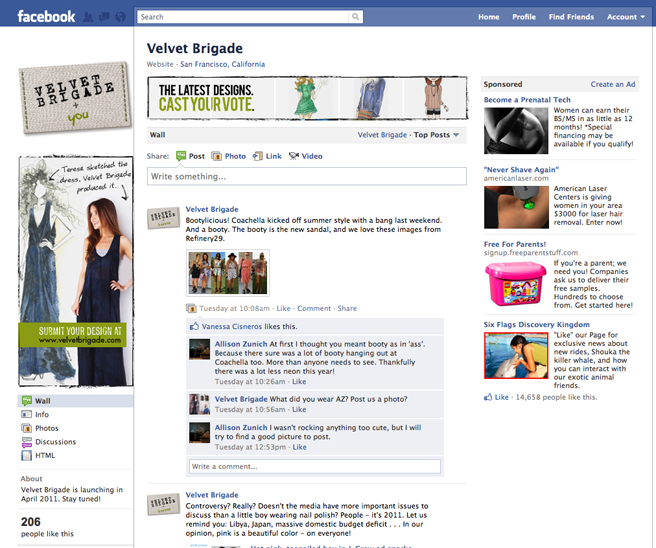Like Allison Zunich's 10:26am comment
This screenshot has width=656, height=548.
(x=299, y=382)
